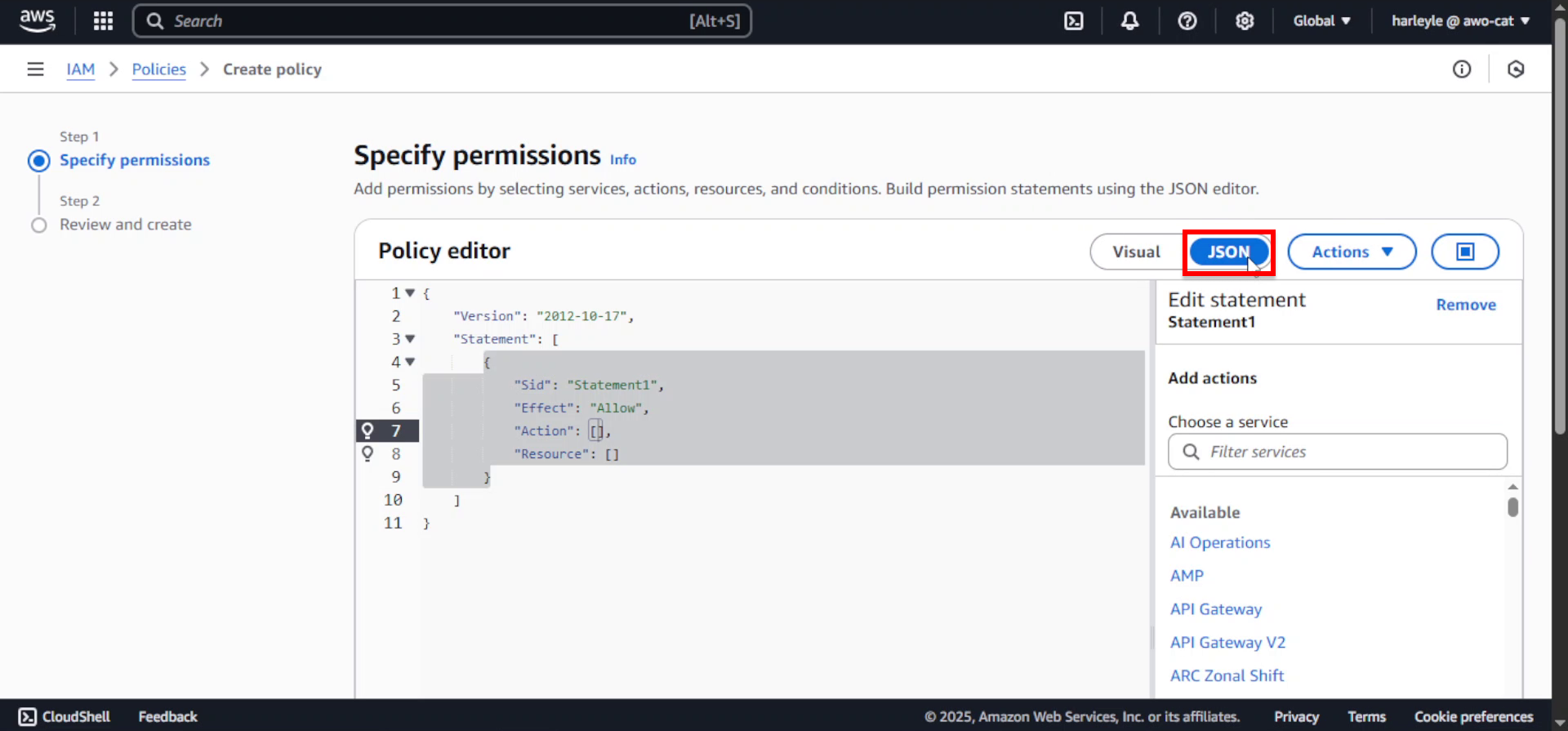
Task: Collapse Statement array fold on line 3
Action: pyautogui.click(x=410, y=338)
